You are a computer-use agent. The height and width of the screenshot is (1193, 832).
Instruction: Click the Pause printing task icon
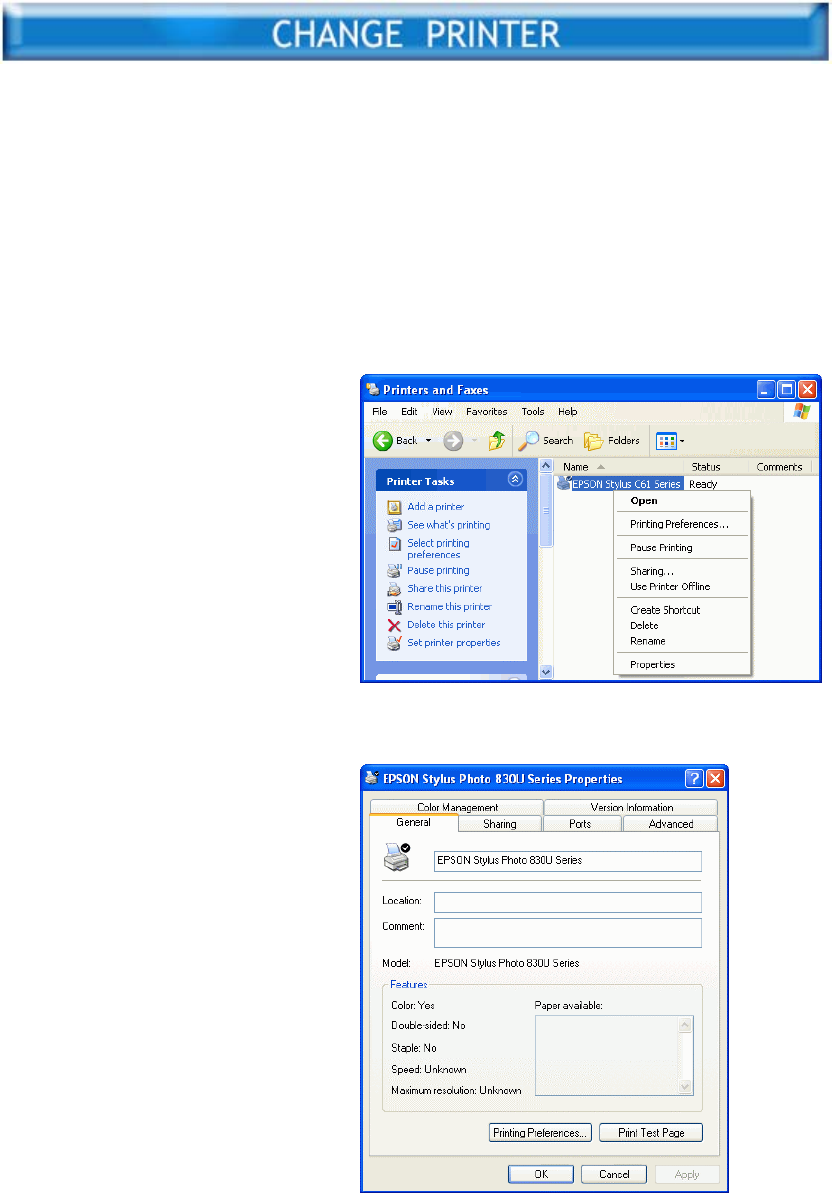pyautogui.click(x=394, y=571)
